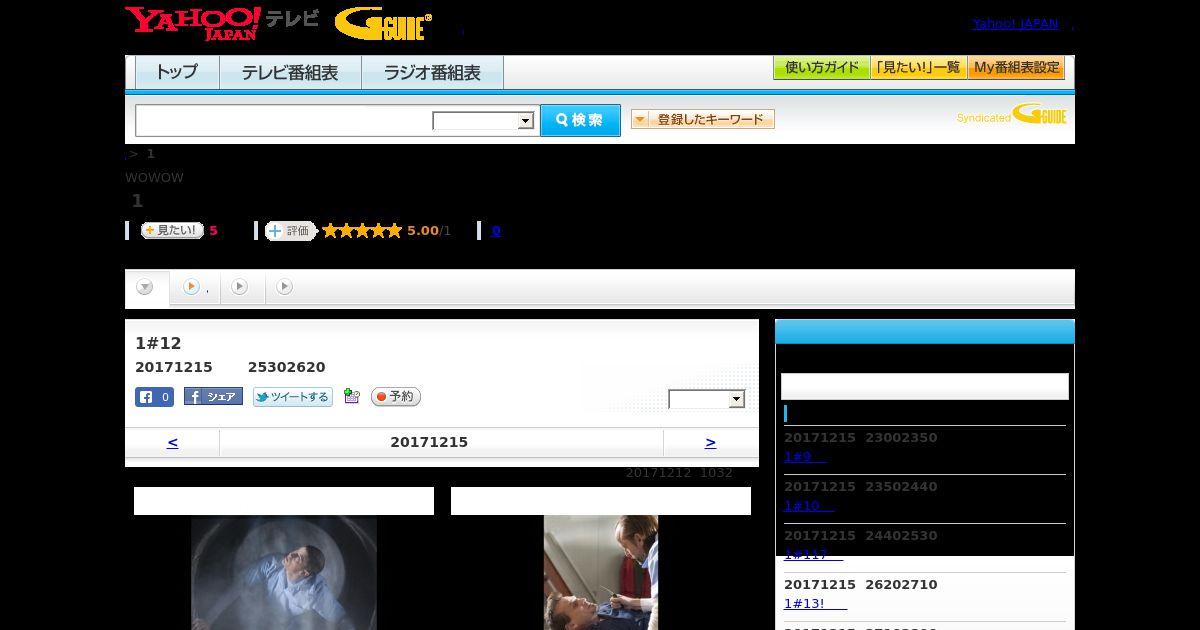
Task: Open the ラジオ番組表 tab
Action: point(432,73)
